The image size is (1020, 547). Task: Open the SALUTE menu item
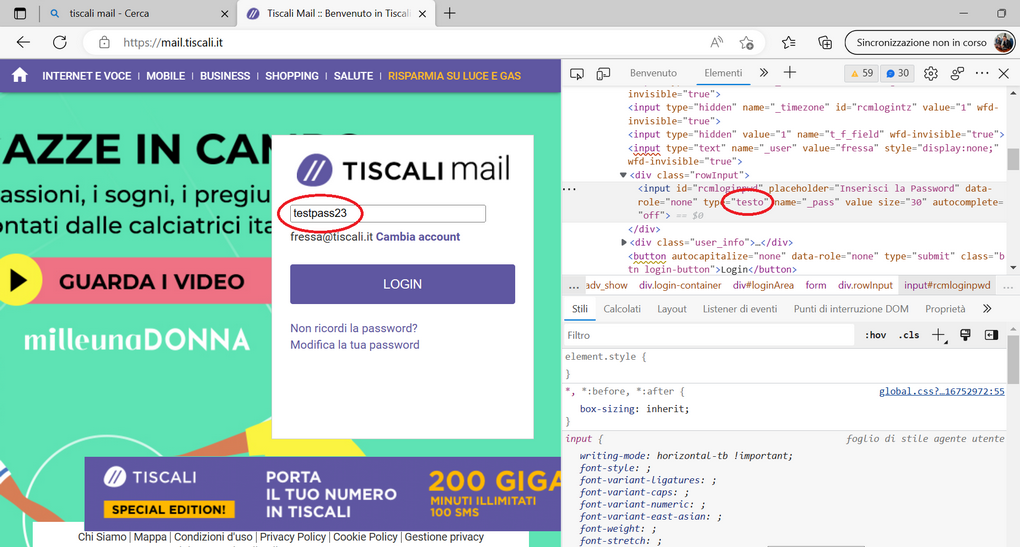[353, 76]
